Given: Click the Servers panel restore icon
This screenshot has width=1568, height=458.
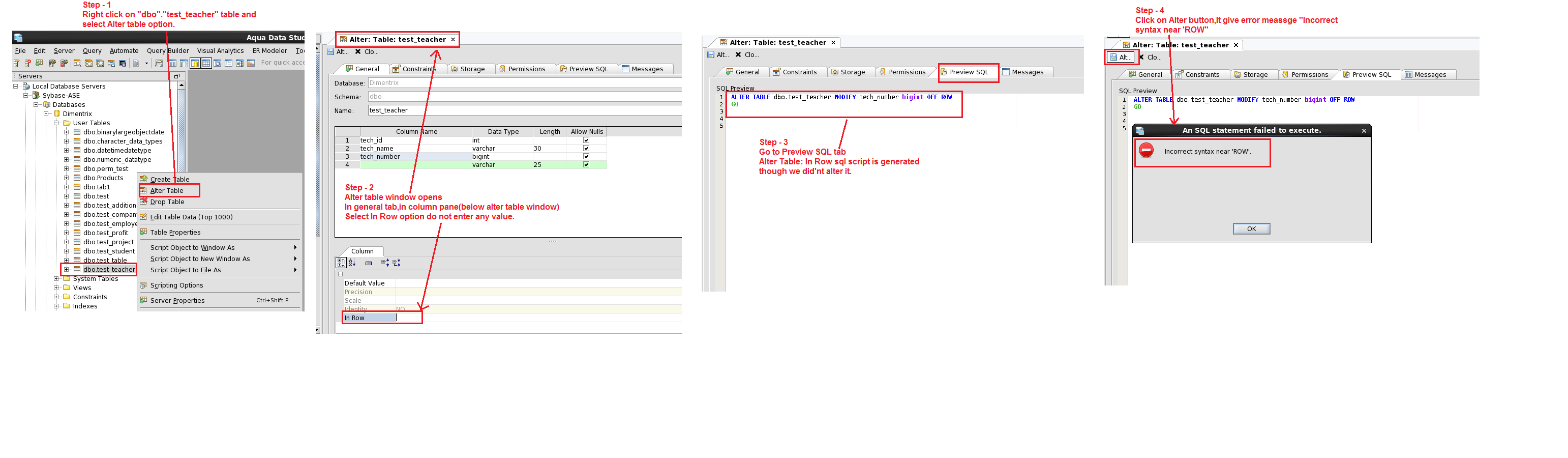Looking at the screenshot, I should [176, 76].
